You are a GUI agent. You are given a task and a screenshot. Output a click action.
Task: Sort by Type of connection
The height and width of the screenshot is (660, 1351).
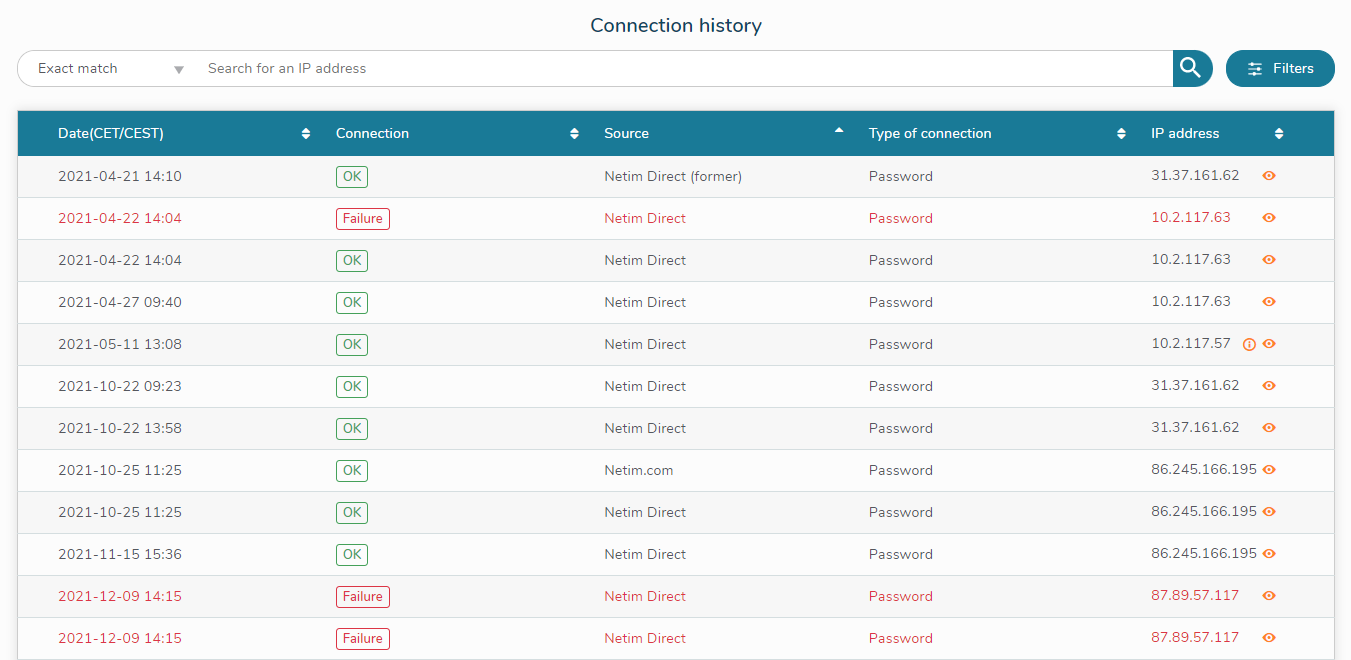[1119, 132]
